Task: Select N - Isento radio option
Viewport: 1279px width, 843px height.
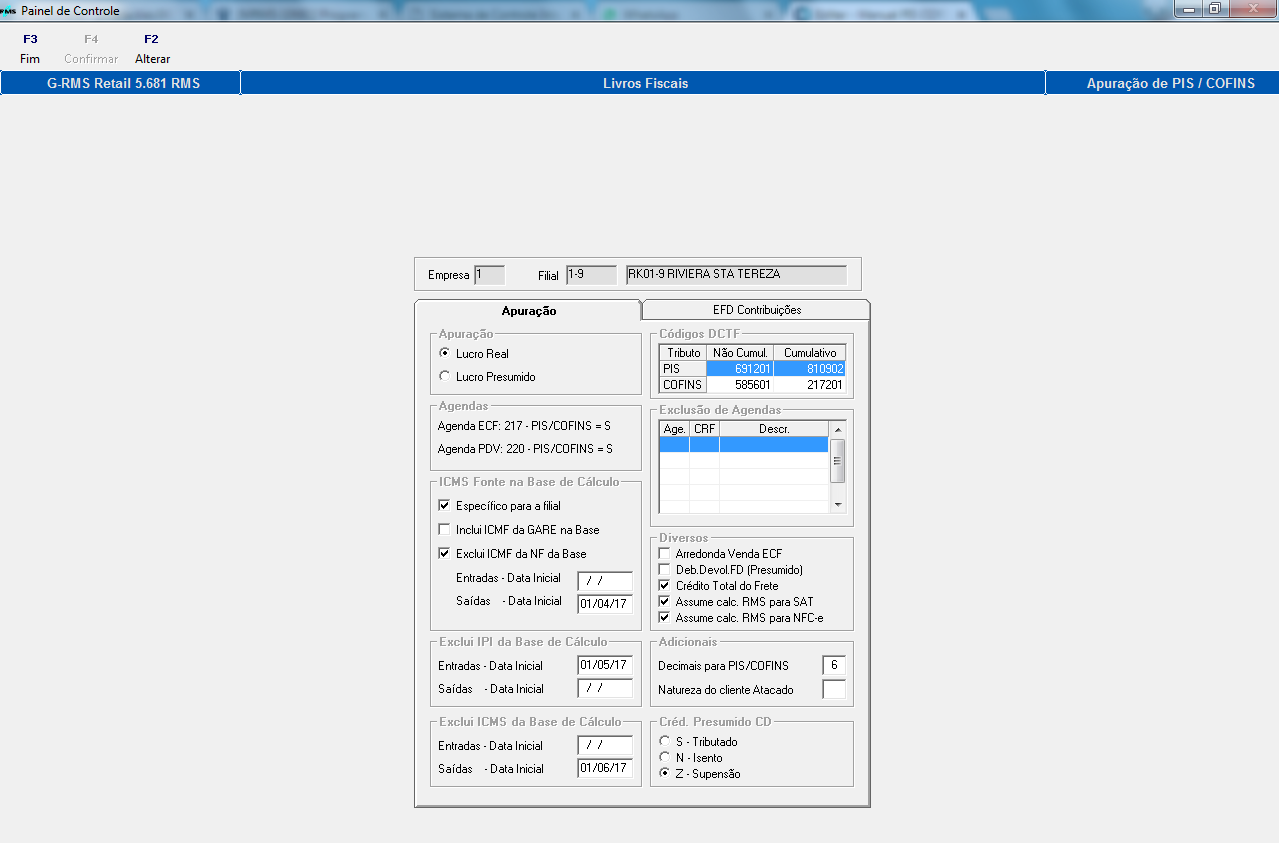Action: (690, 758)
